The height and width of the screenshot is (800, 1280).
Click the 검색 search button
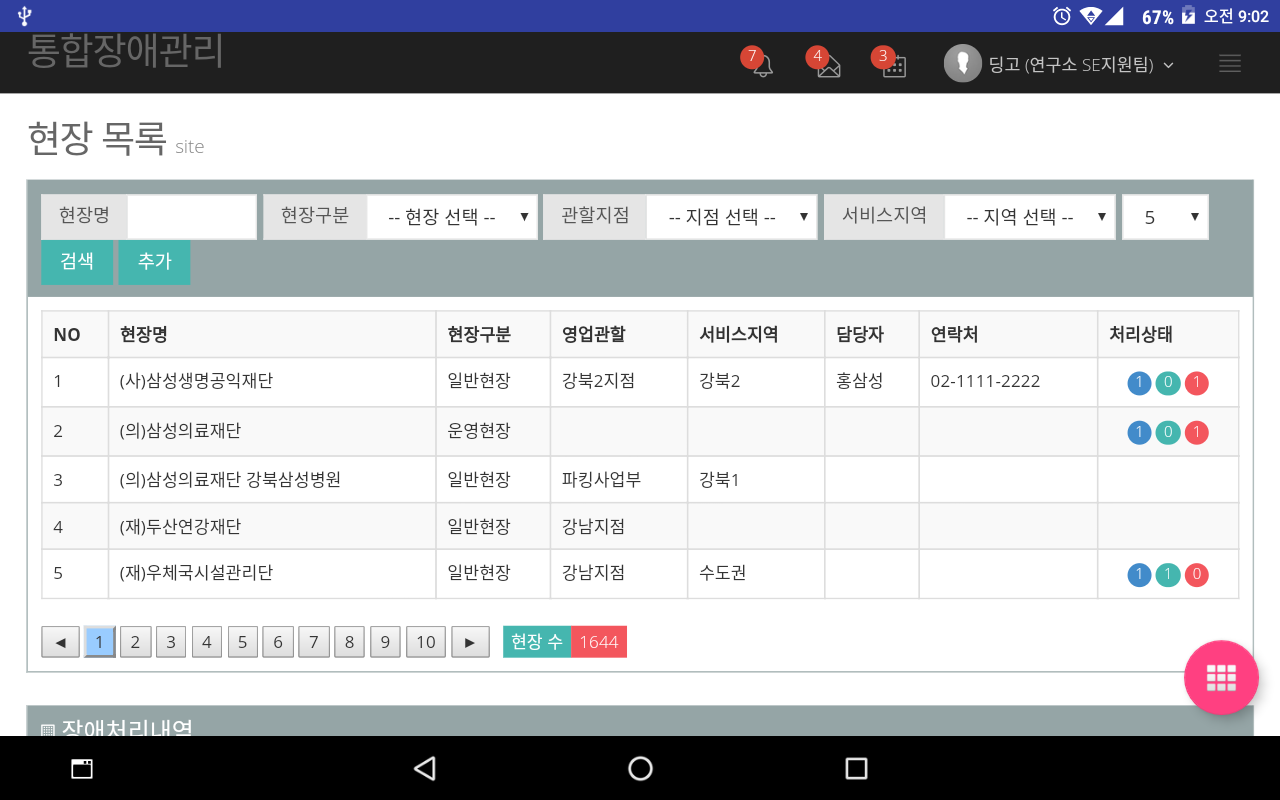point(77,262)
